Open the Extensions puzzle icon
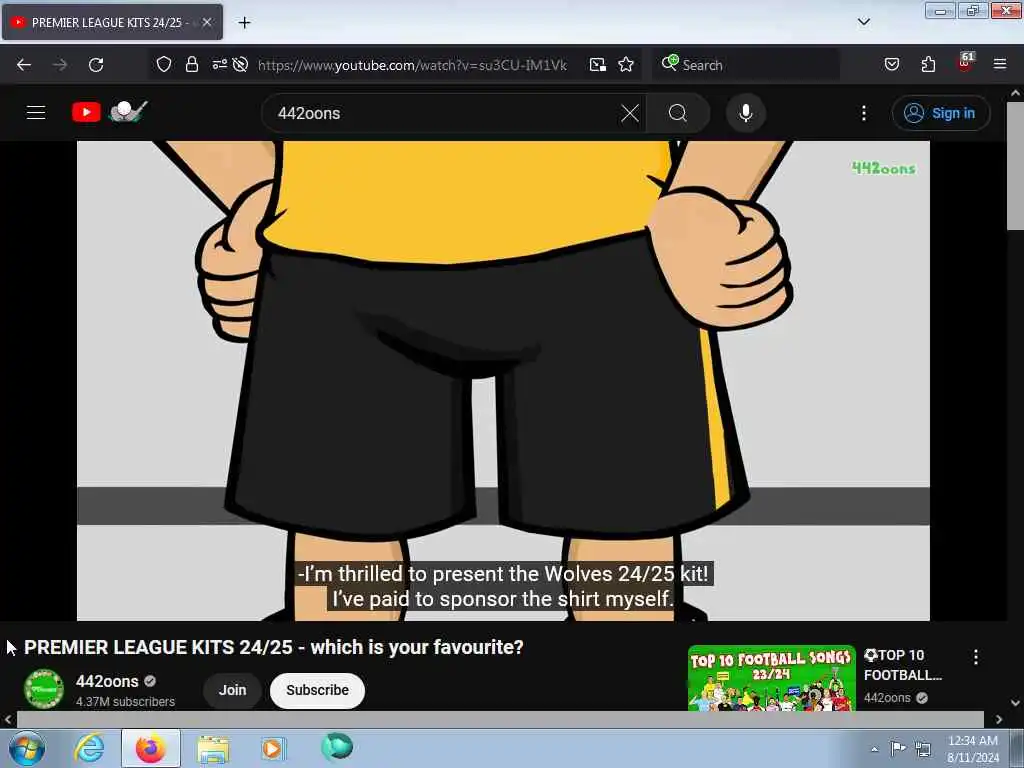1024x768 pixels. tap(928, 65)
